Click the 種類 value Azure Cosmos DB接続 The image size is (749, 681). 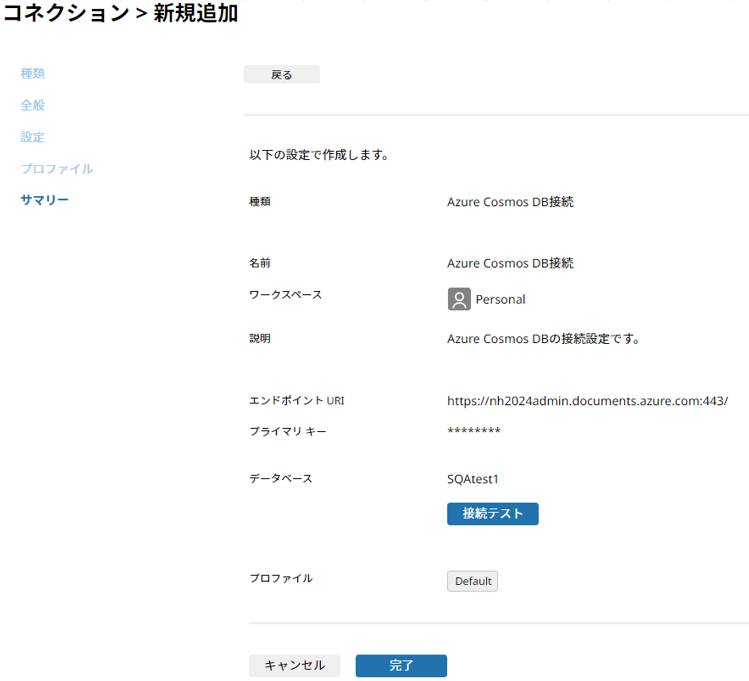click(510, 202)
